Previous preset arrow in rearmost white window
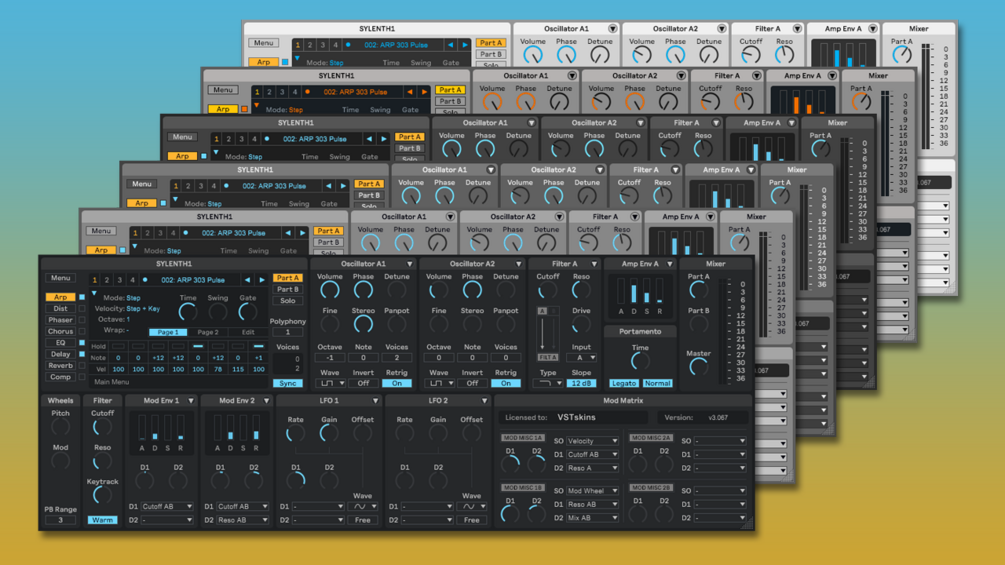This screenshot has width=1005, height=565. click(x=451, y=45)
